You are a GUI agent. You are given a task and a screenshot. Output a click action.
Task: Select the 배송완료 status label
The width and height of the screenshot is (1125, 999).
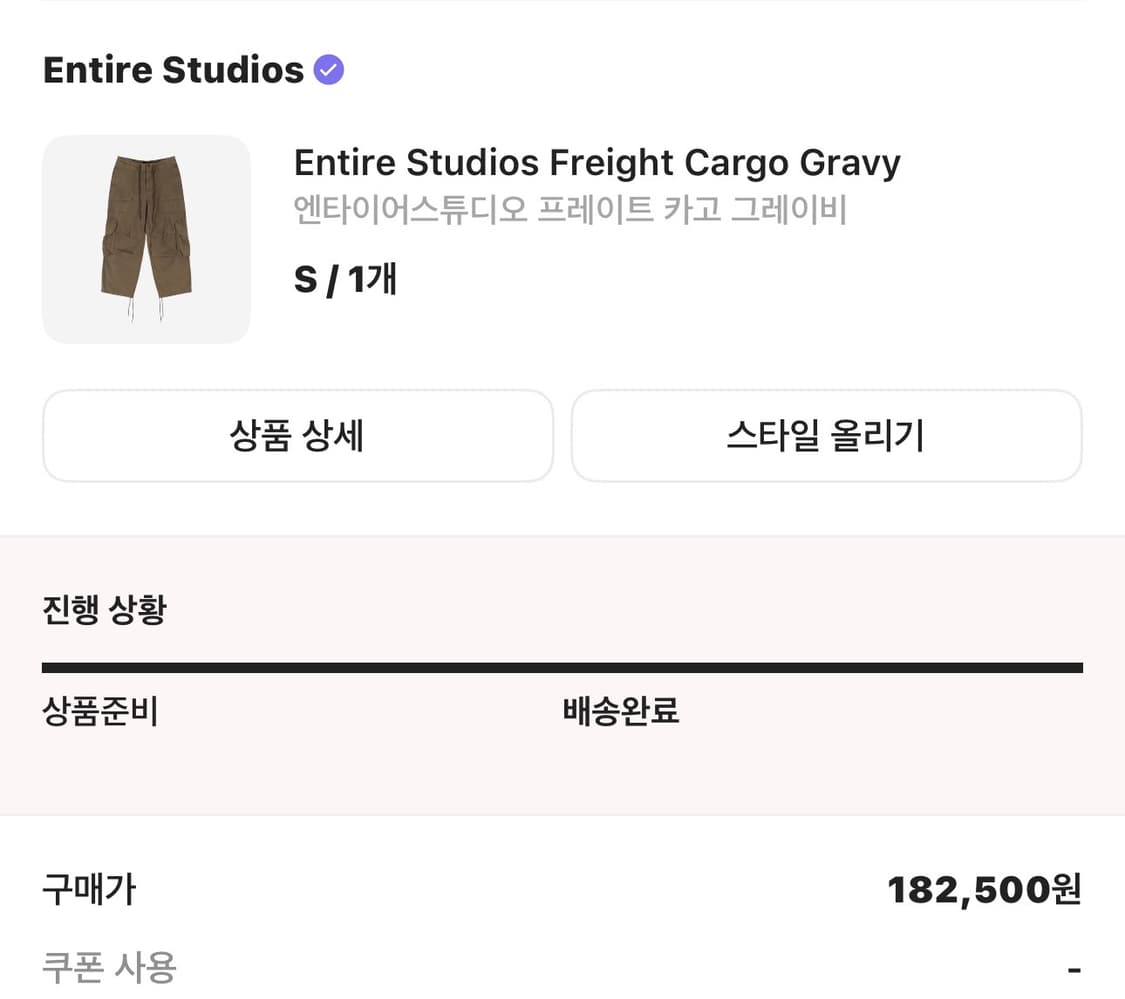tap(619, 712)
